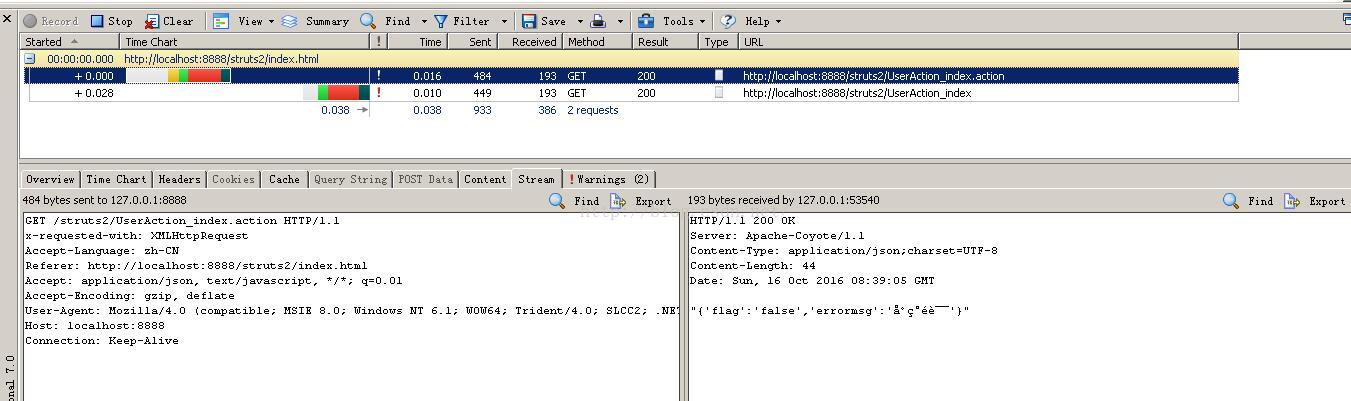This screenshot has height=401, width=1351.
Task: Select the http://localhost:8888/struts2/UserAction_index row URL
Action: (x=857, y=93)
